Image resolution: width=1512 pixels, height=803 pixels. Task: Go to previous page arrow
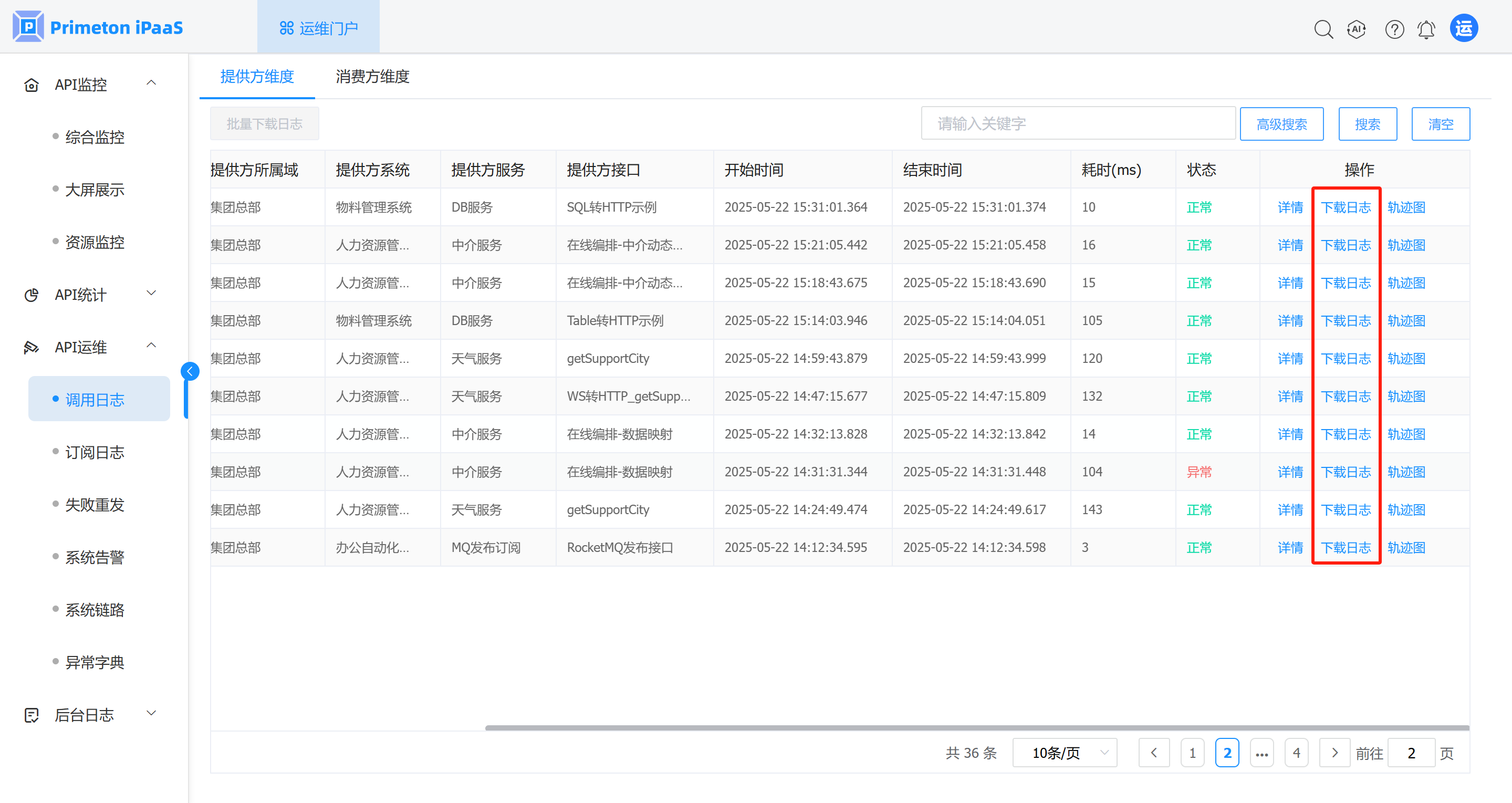(x=1153, y=753)
